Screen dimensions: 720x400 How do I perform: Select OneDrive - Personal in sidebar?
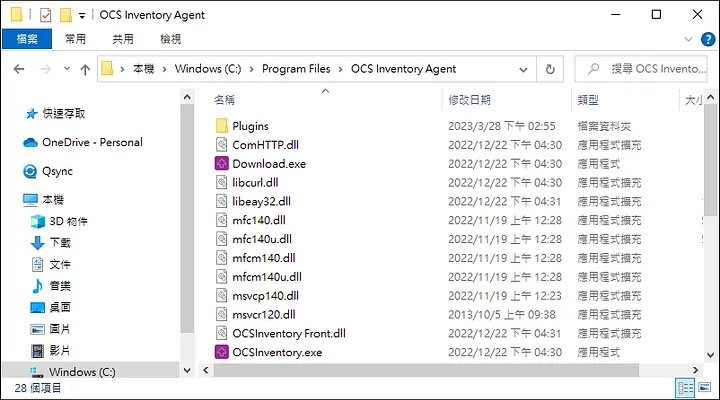tap(83, 142)
